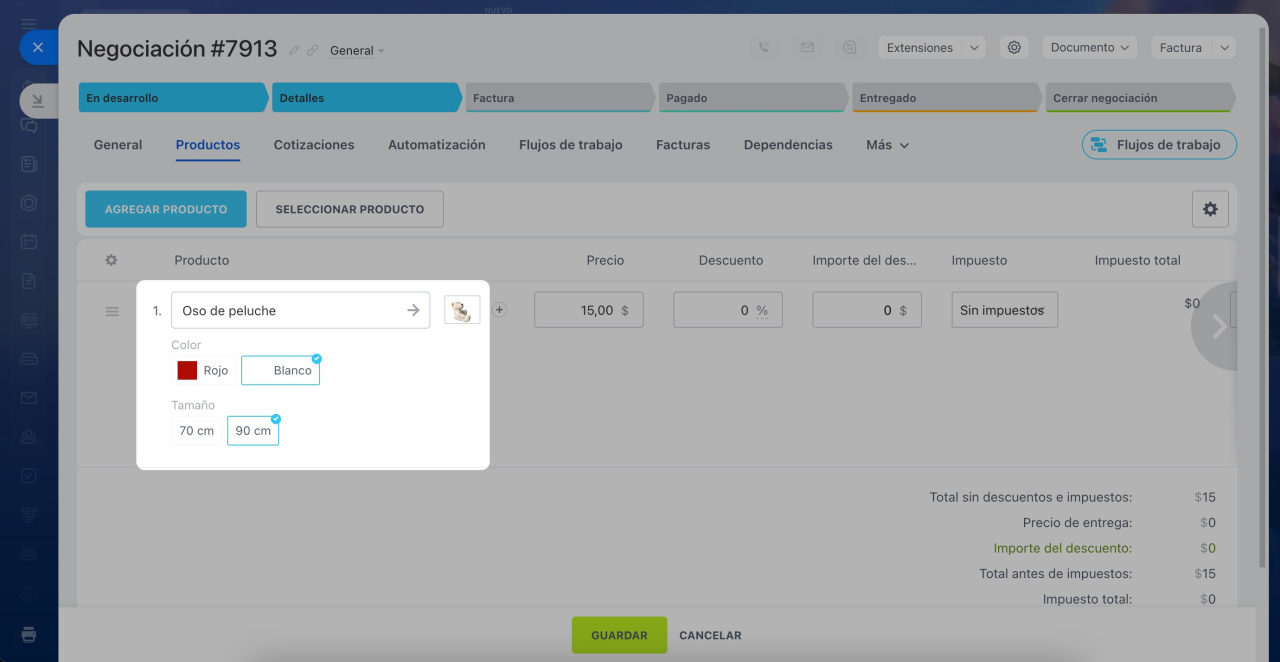Switch to the Automatización tab
Image resolution: width=1280 pixels, height=662 pixels.
(437, 145)
